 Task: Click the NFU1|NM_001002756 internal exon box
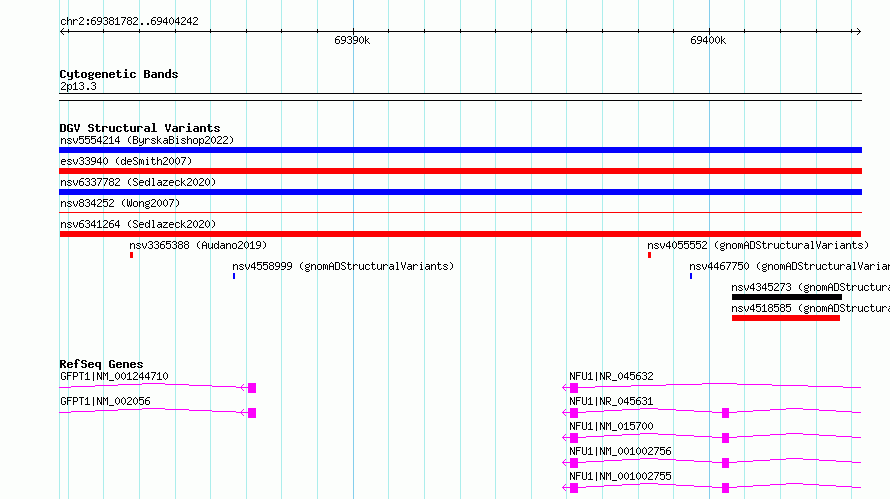[725, 463]
